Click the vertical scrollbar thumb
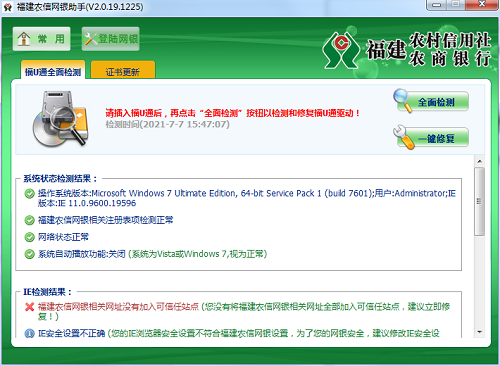This screenshot has width=500, height=366. click(x=480, y=202)
